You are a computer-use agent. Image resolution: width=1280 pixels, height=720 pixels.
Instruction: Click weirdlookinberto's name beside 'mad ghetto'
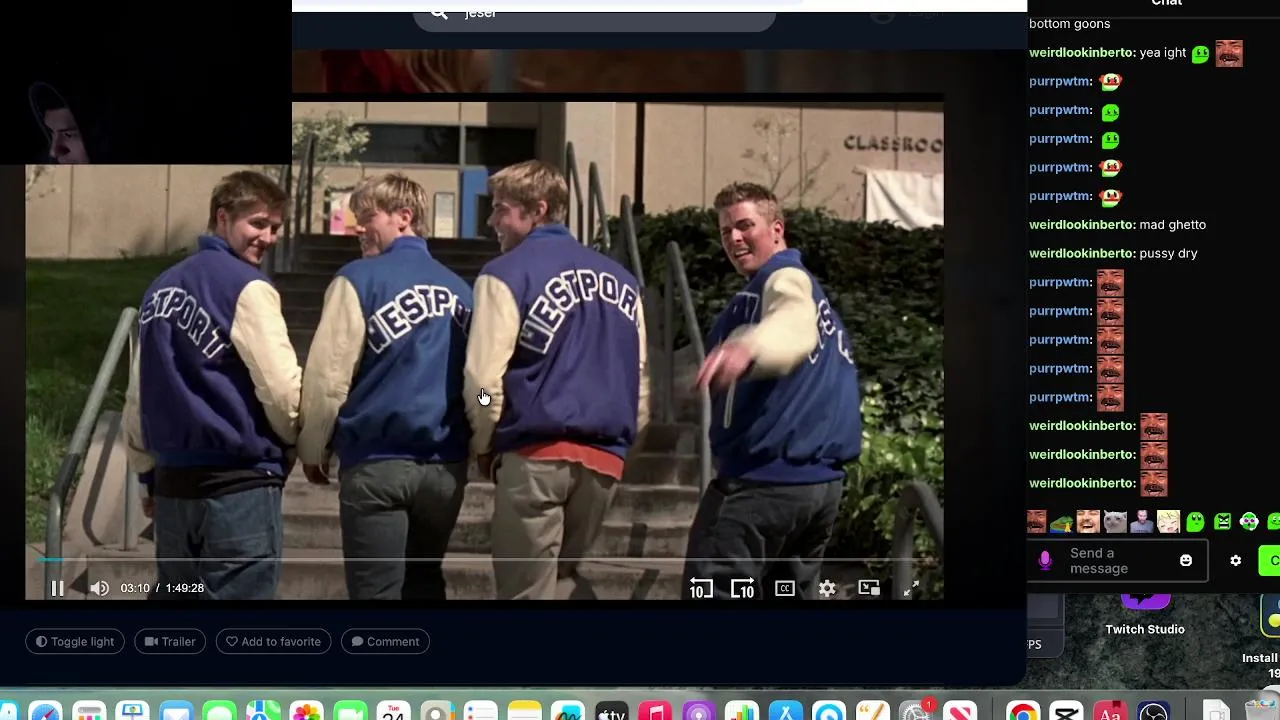point(1082,225)
